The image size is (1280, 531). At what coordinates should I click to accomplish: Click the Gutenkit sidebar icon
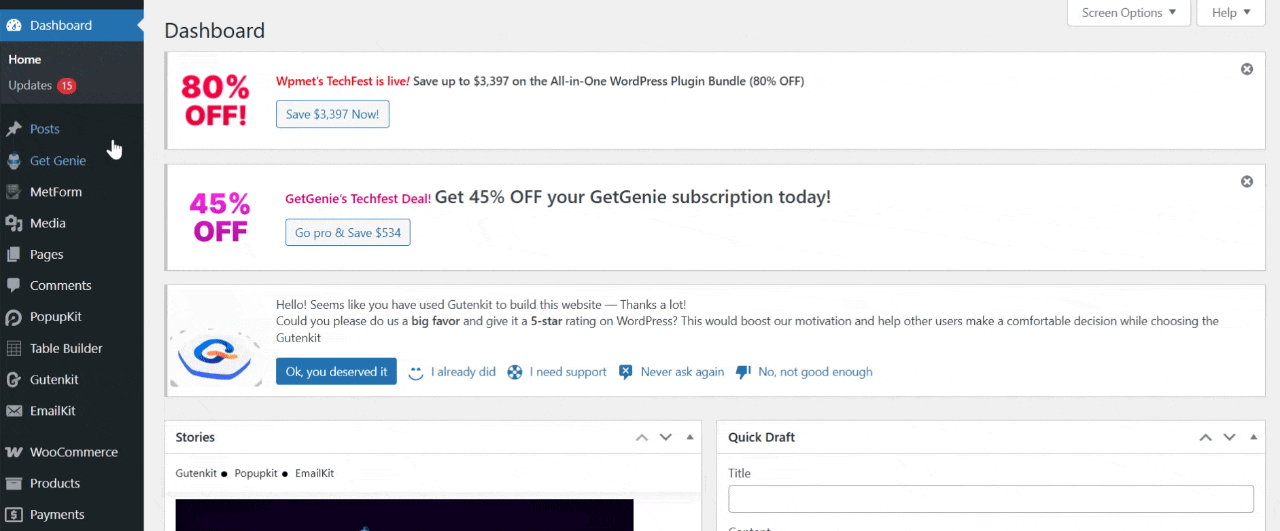[13, 380]
